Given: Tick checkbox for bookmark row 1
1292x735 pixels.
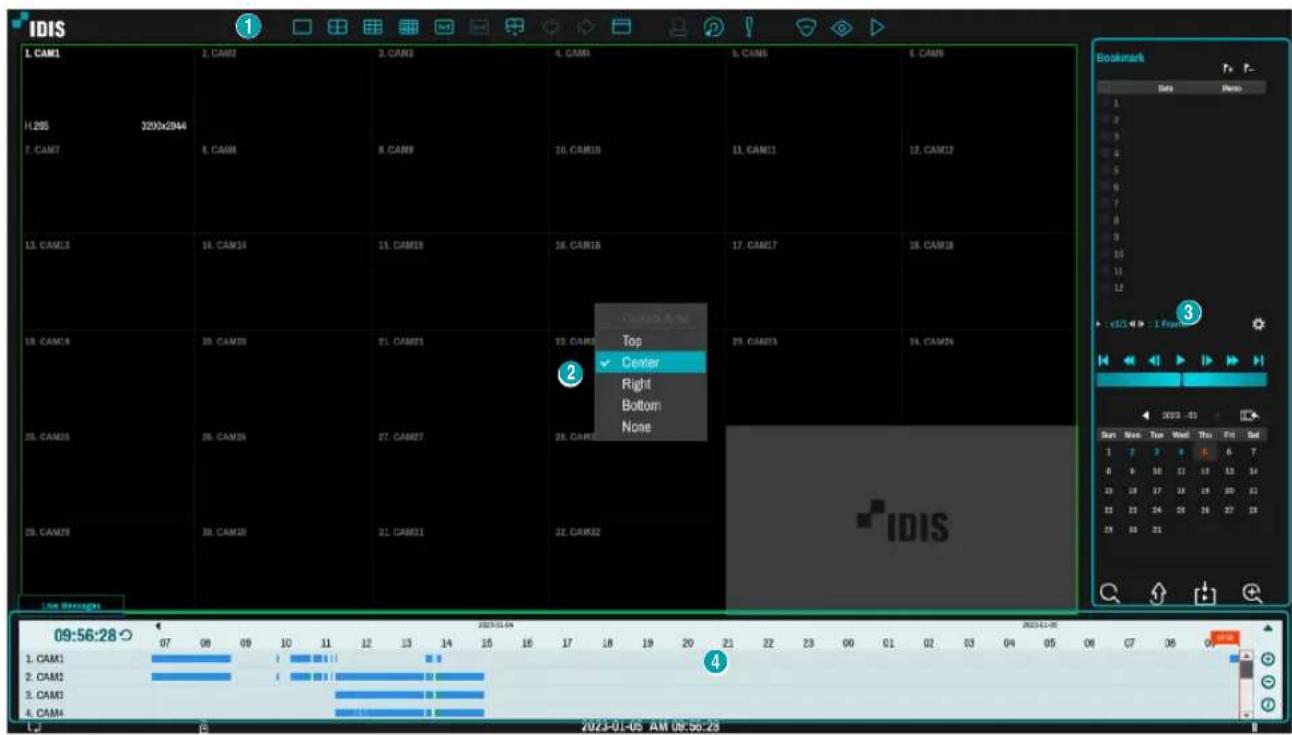Looking at the screenshot, I should pyautogui.click(x=1105, y=103).
